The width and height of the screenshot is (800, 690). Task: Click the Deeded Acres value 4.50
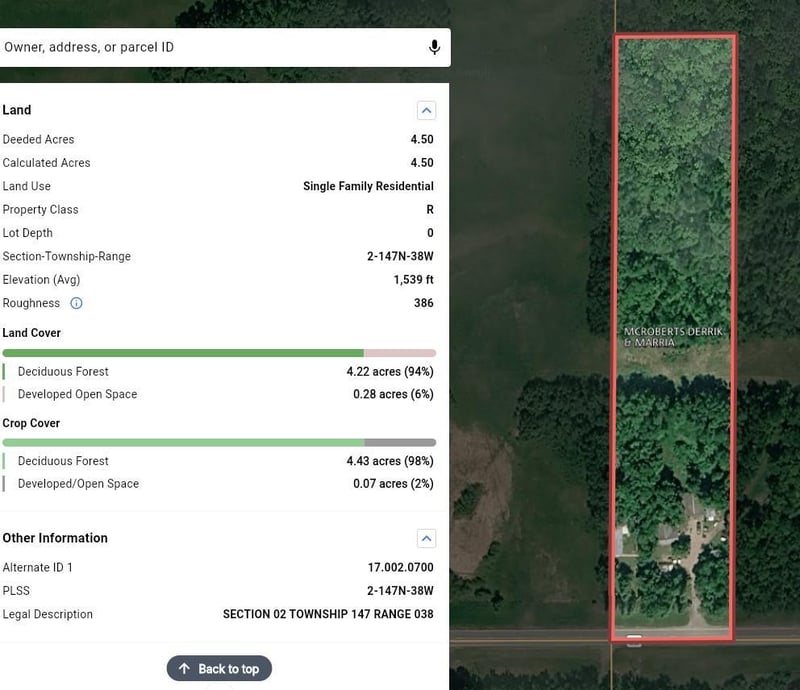(x=422, y=139)
